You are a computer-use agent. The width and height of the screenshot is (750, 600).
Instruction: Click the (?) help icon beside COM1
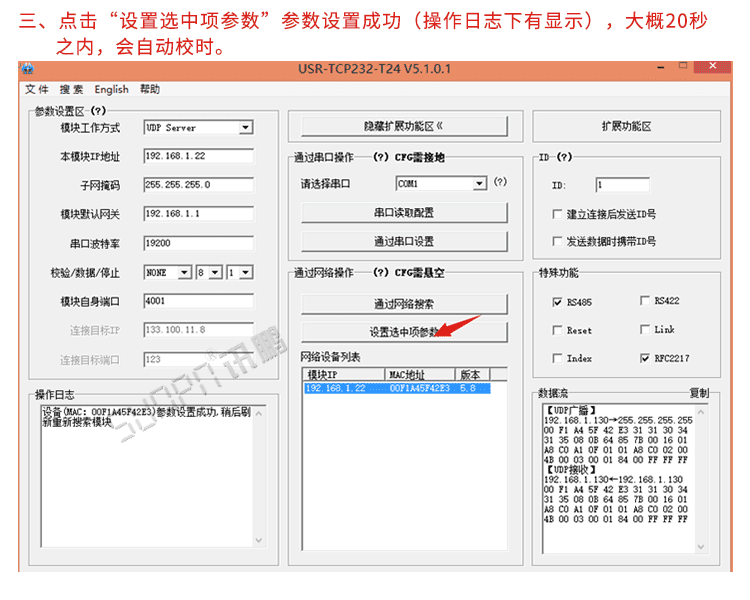[500, 183]
